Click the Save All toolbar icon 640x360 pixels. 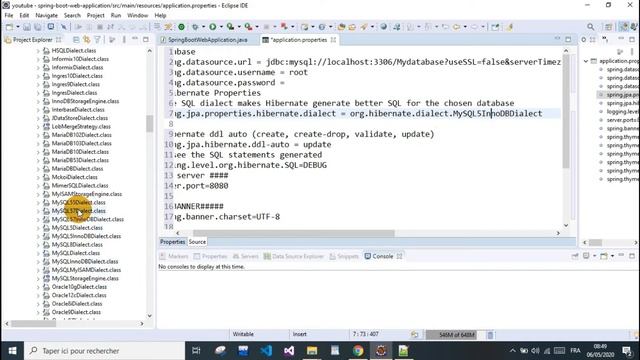tap(38, 27)
